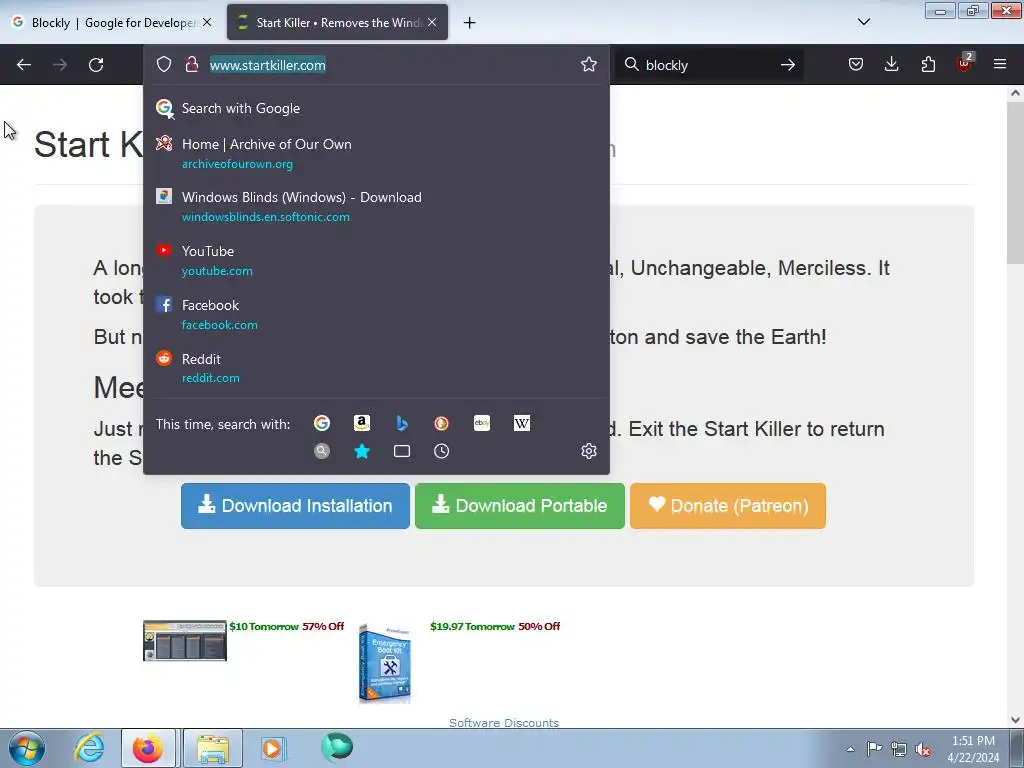This screenshot has height=768, width=1024.
Task: Search in bookmarks with star shortcut
Action: 362,451
